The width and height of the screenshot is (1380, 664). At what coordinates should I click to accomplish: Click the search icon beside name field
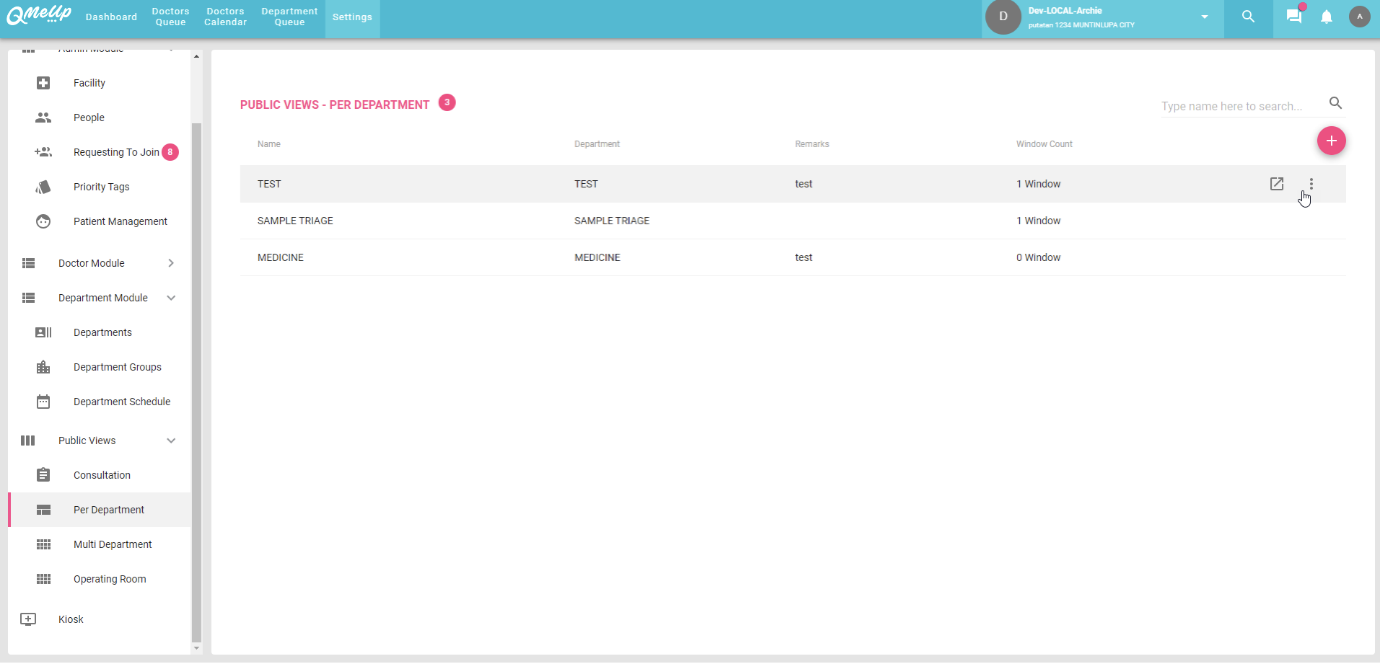(1335, 103)
